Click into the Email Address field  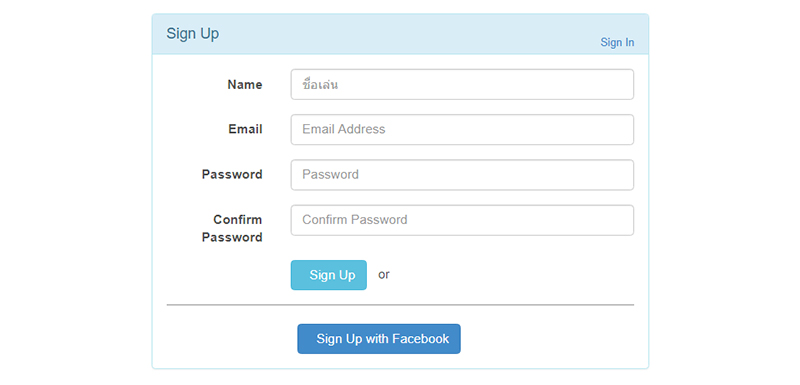[x=462, y=130]
